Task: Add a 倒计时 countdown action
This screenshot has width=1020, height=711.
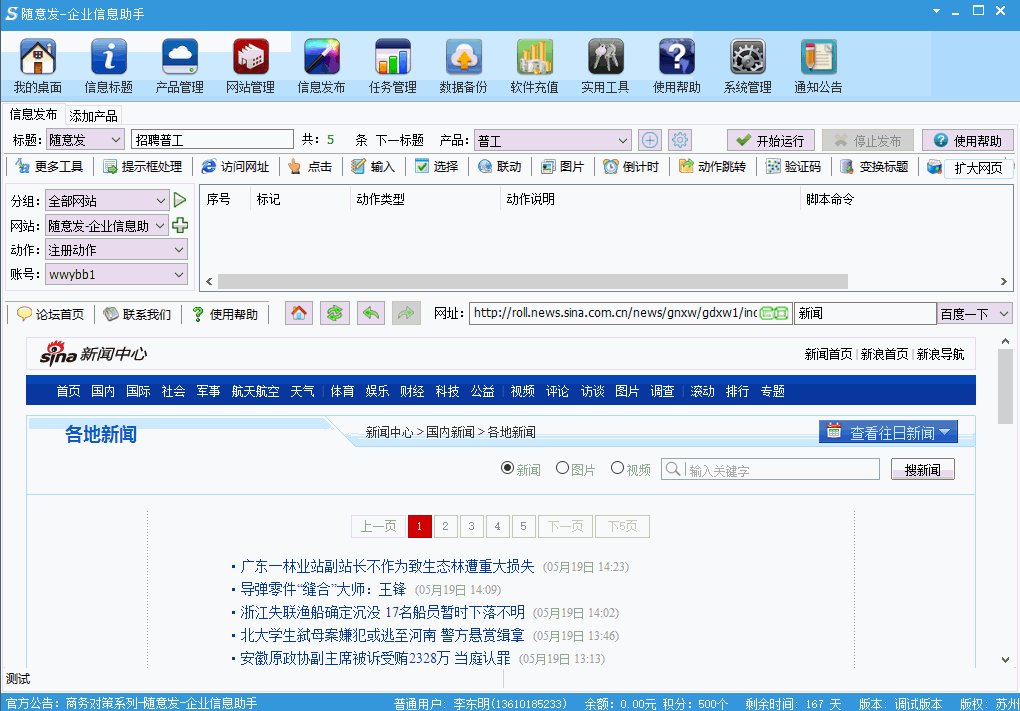Action: [x=631, y=167]
